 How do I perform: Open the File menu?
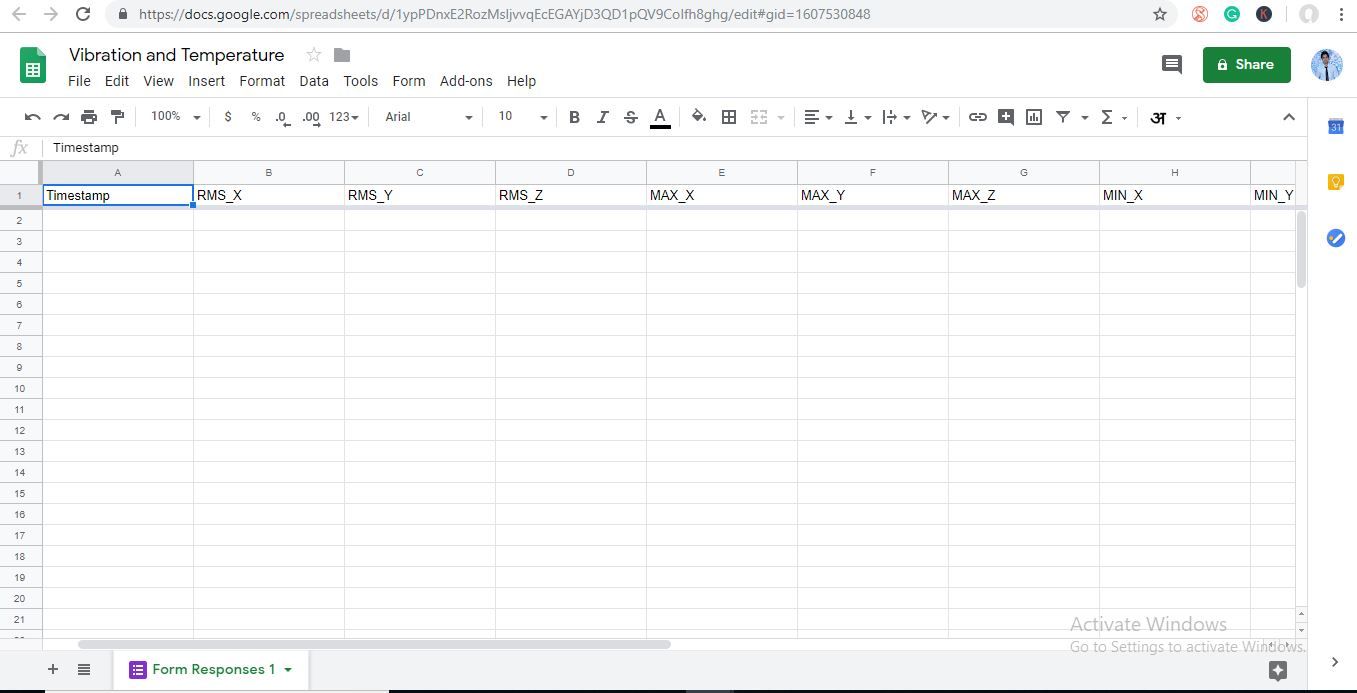79,81
